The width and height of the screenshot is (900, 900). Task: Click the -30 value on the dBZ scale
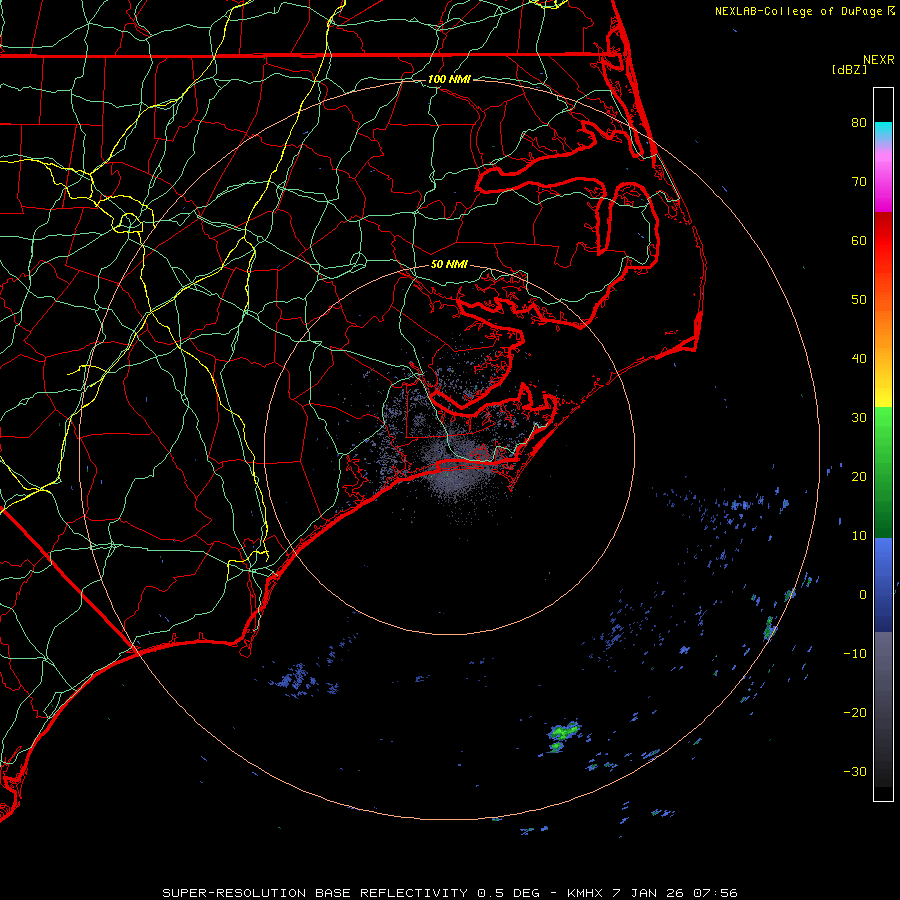pyautogui.click(x=855, y=771)
